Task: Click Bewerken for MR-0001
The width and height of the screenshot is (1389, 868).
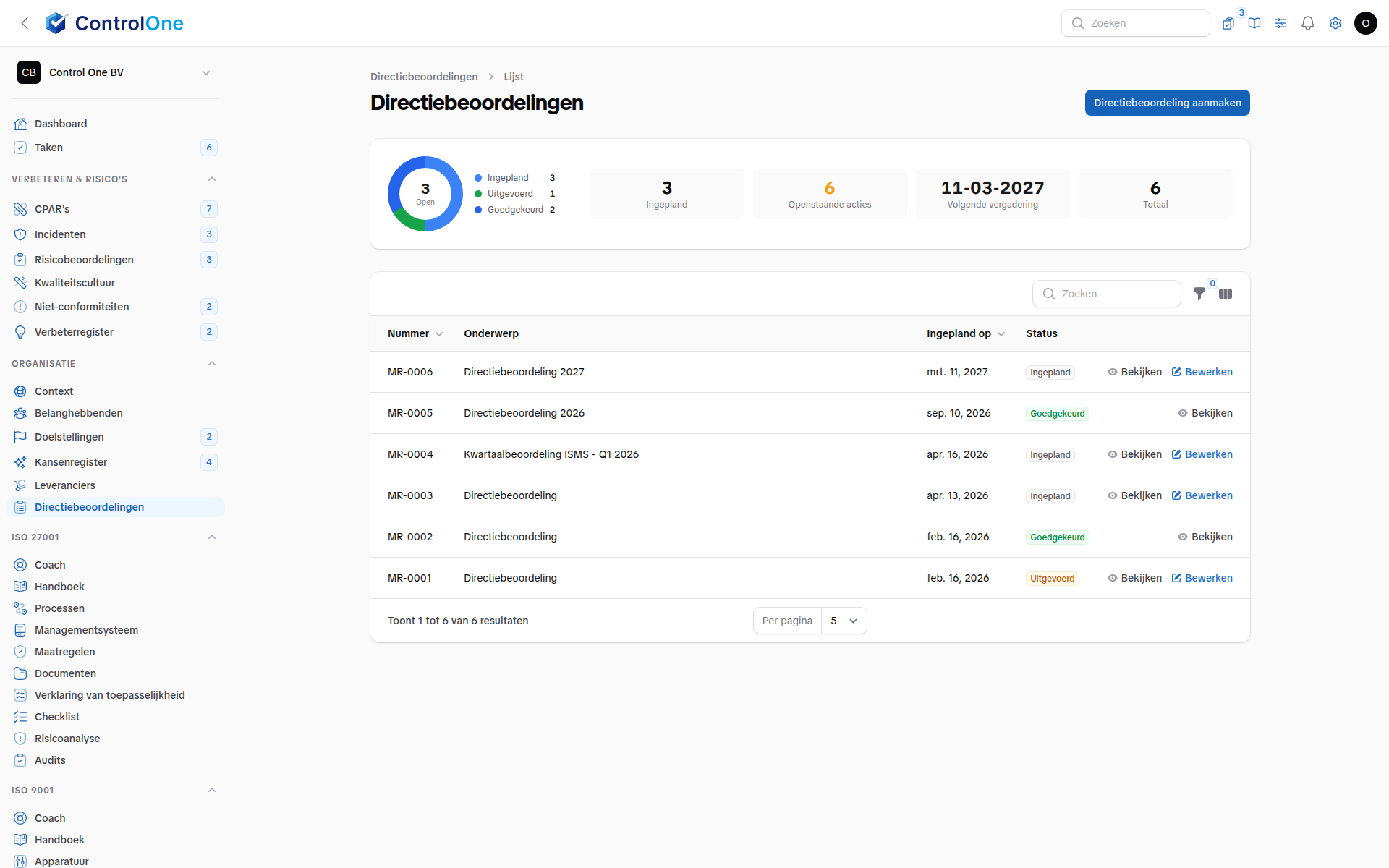Action: coord(1202,578)
